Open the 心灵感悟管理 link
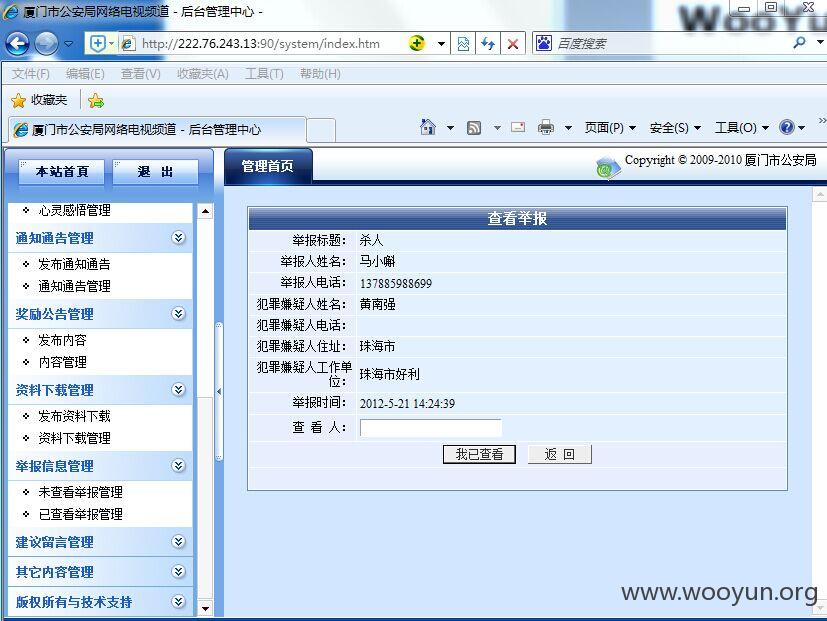Image resolution: width=827 pixels, height=621 pixels. click(x=74, y=211)
